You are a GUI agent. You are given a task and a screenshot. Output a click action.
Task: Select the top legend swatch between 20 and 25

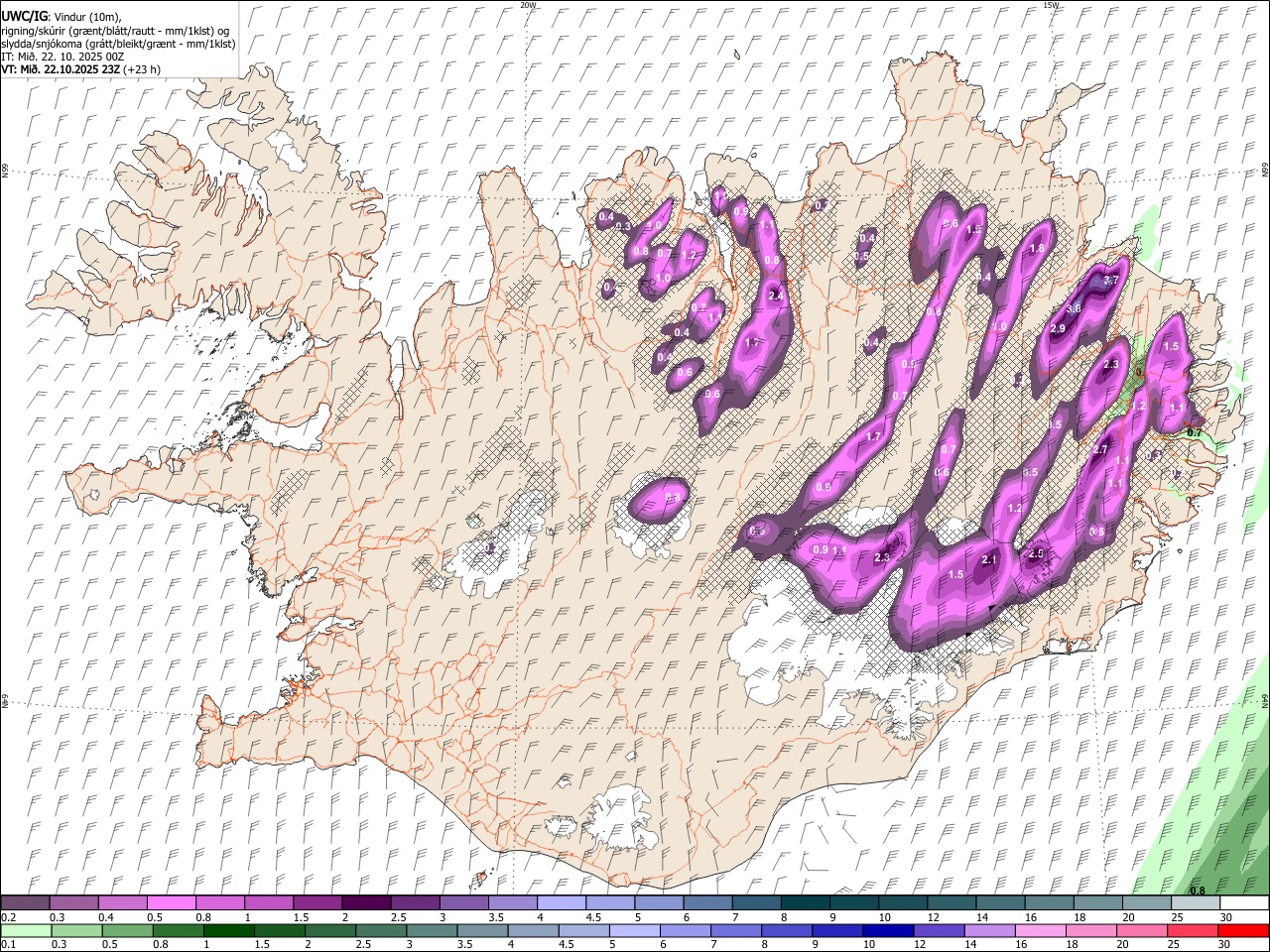[x=1146, y=903]
